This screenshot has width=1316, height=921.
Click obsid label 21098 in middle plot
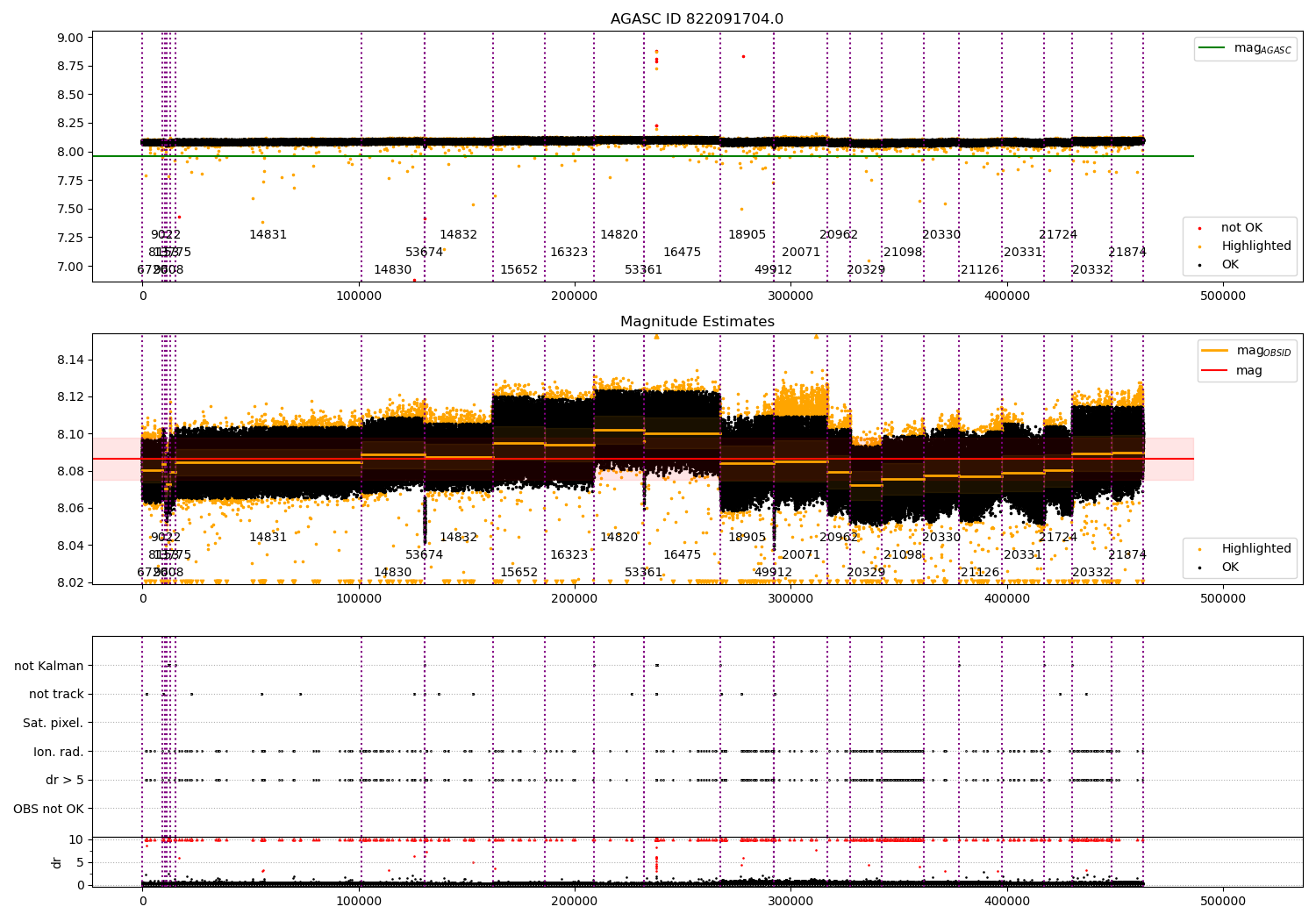903,555
